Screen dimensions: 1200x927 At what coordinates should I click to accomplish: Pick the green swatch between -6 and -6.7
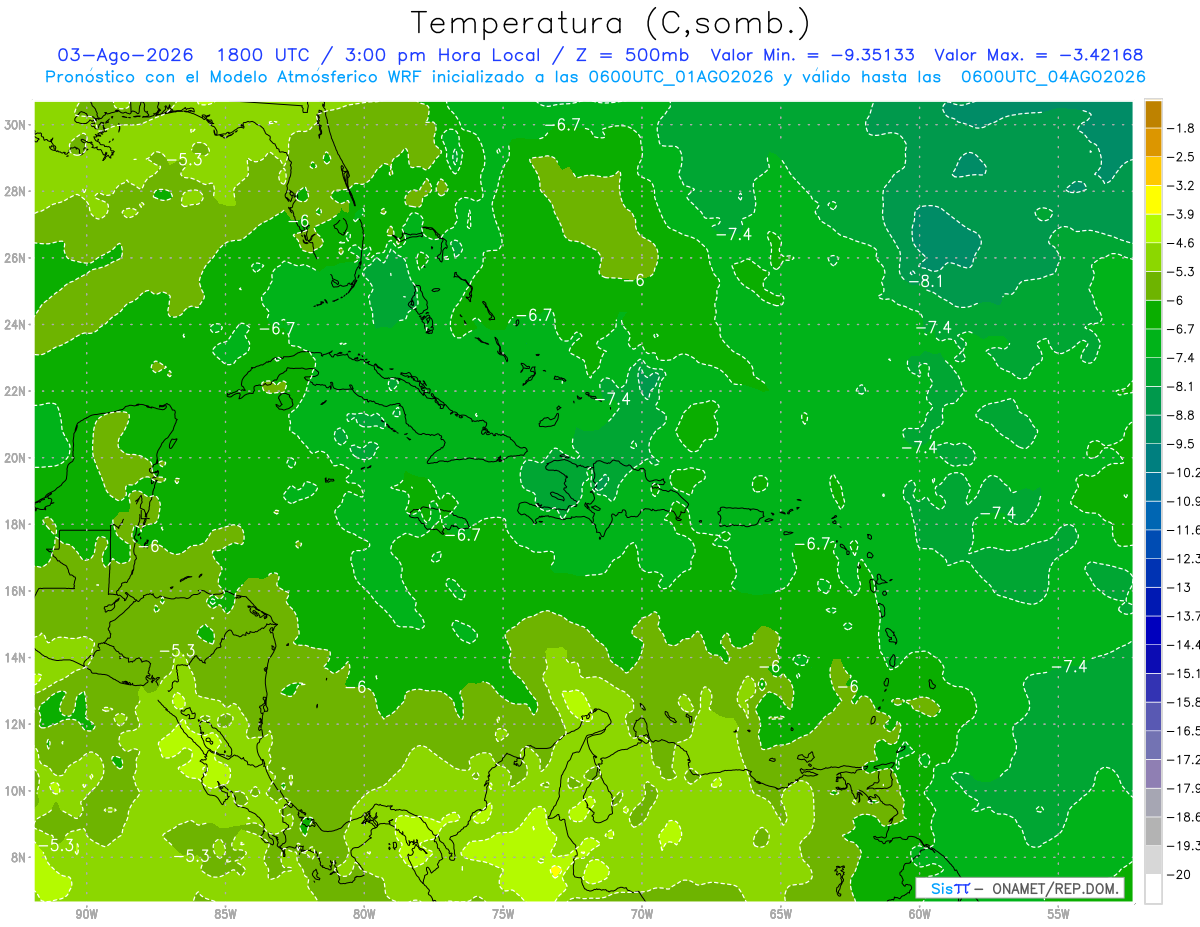(x=1153, y=315)
